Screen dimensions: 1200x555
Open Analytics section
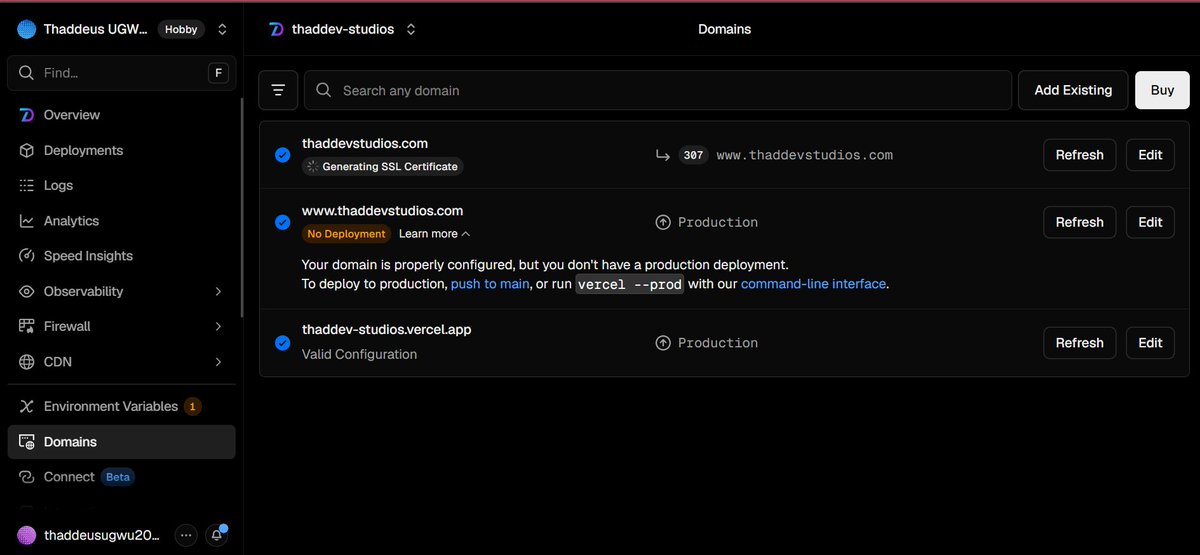tap(121, 220)
